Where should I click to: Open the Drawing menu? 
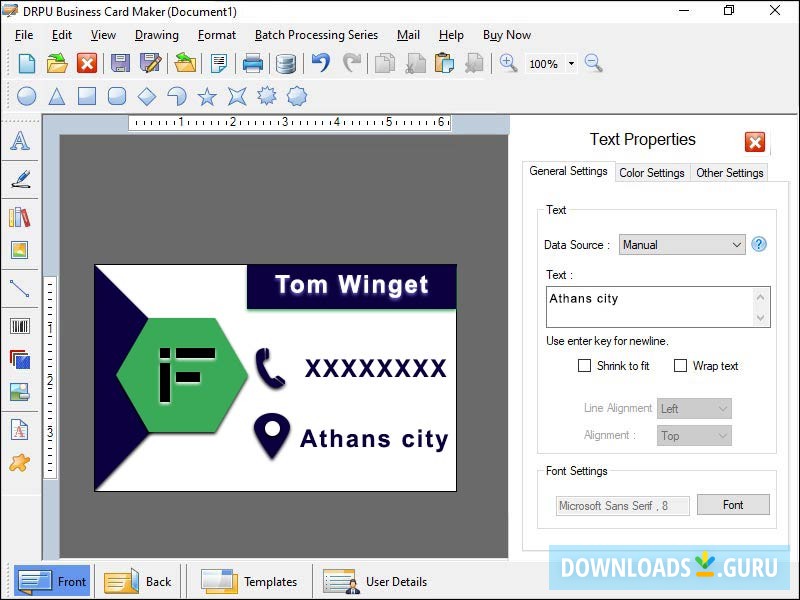click(157, 35)
